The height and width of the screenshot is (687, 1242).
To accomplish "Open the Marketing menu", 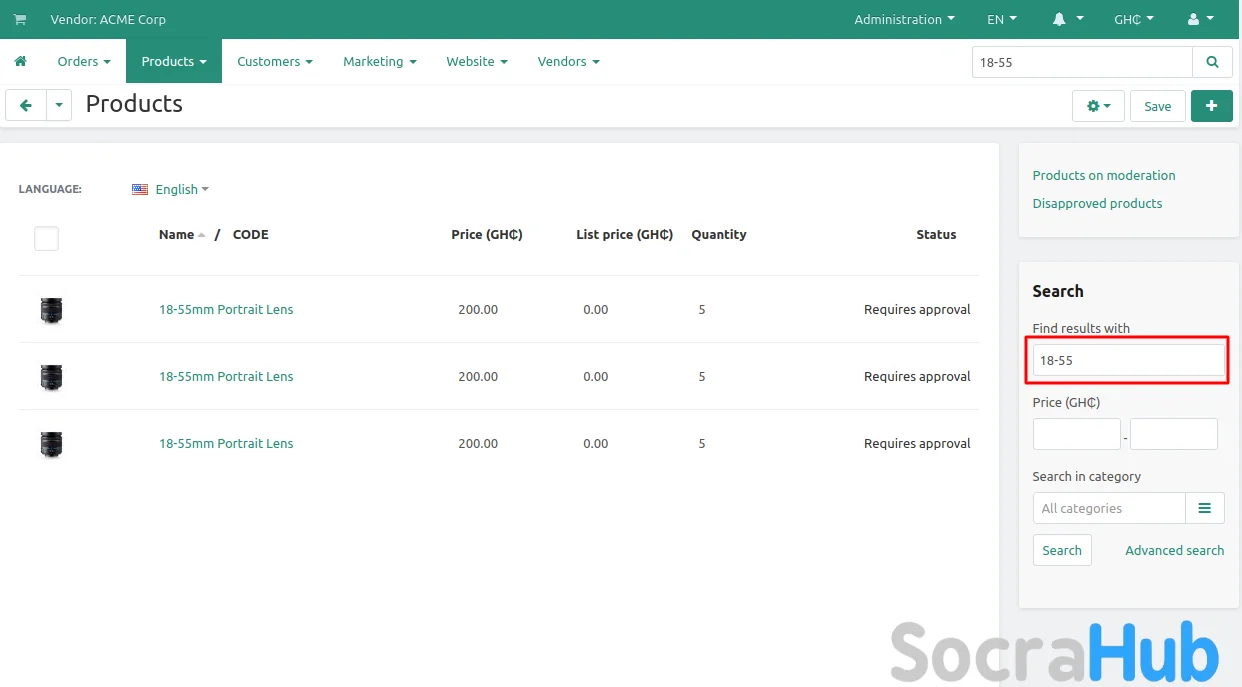I will click(x=379, y=61).
